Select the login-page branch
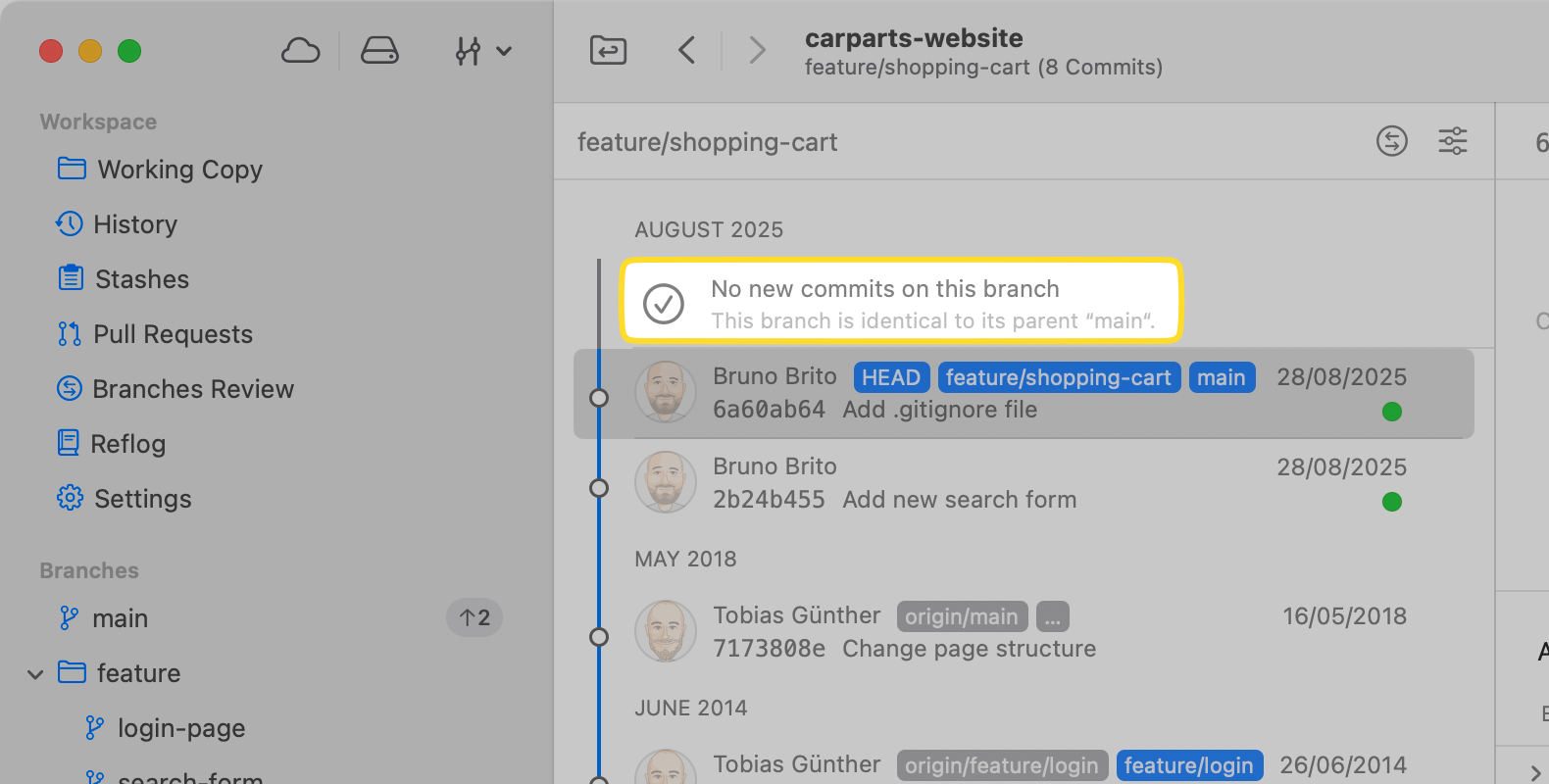 click(180, 728)
